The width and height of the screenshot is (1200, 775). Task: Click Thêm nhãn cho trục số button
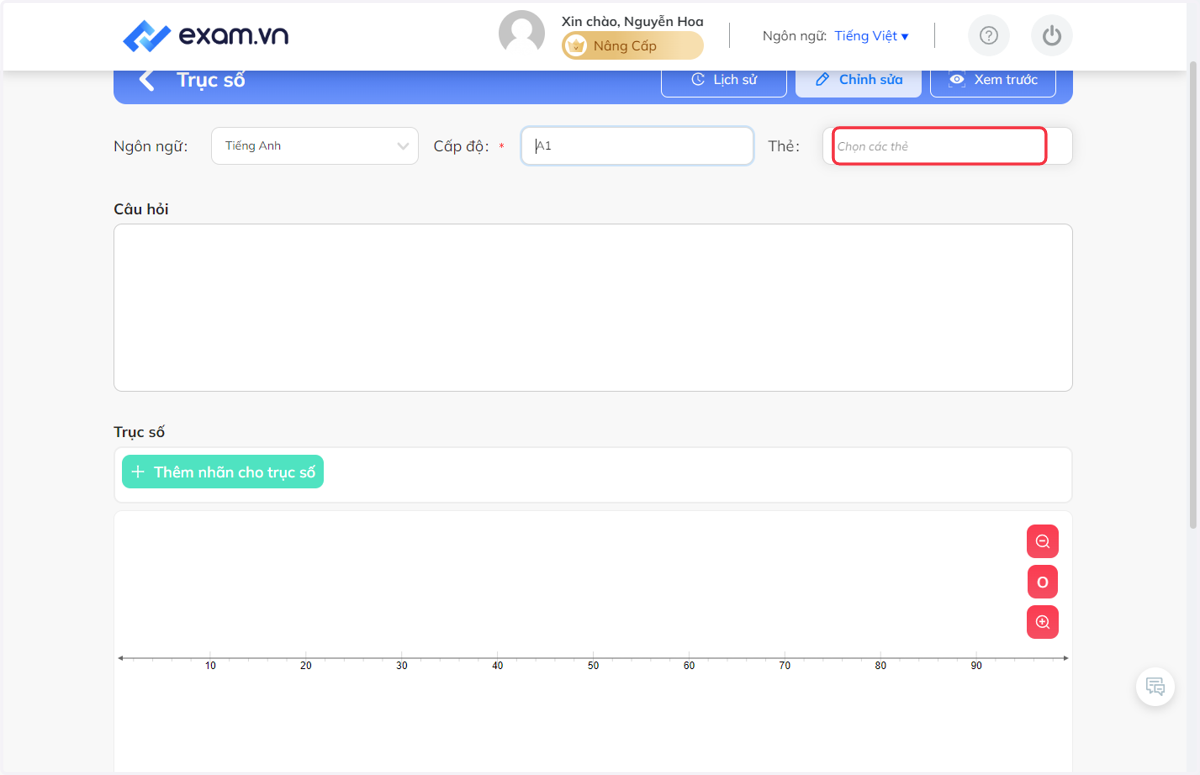tap(223, 472)
